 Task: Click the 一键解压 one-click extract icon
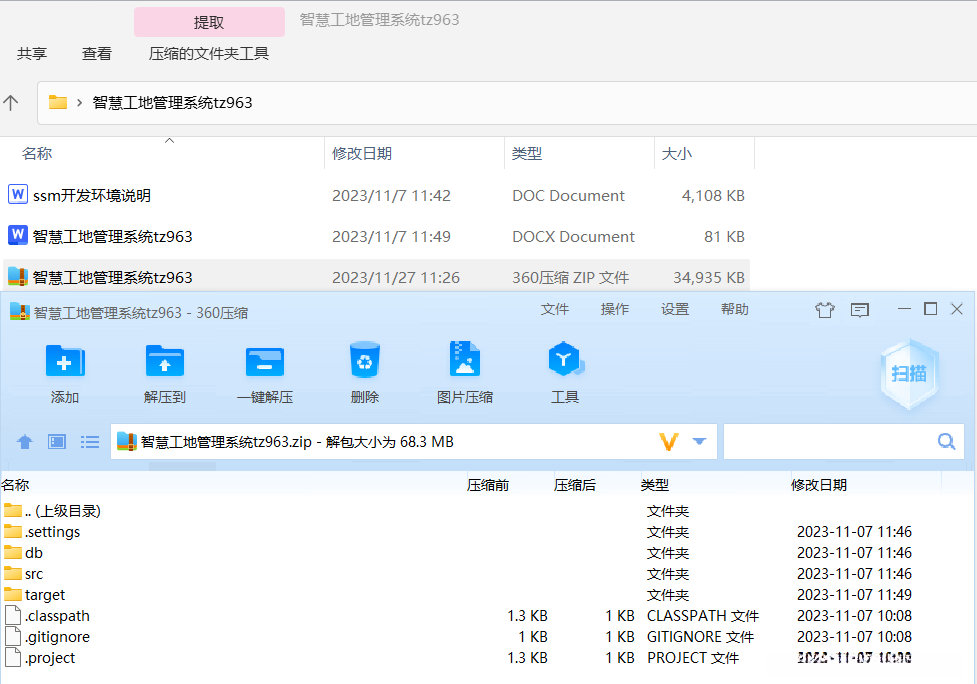pos(265,362)
